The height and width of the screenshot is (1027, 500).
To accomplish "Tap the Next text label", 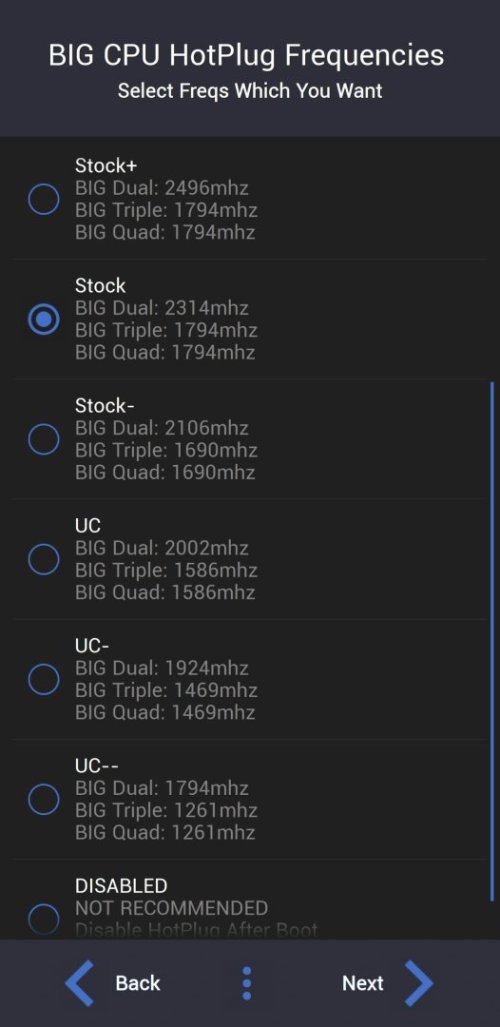I will pos(363,983).
